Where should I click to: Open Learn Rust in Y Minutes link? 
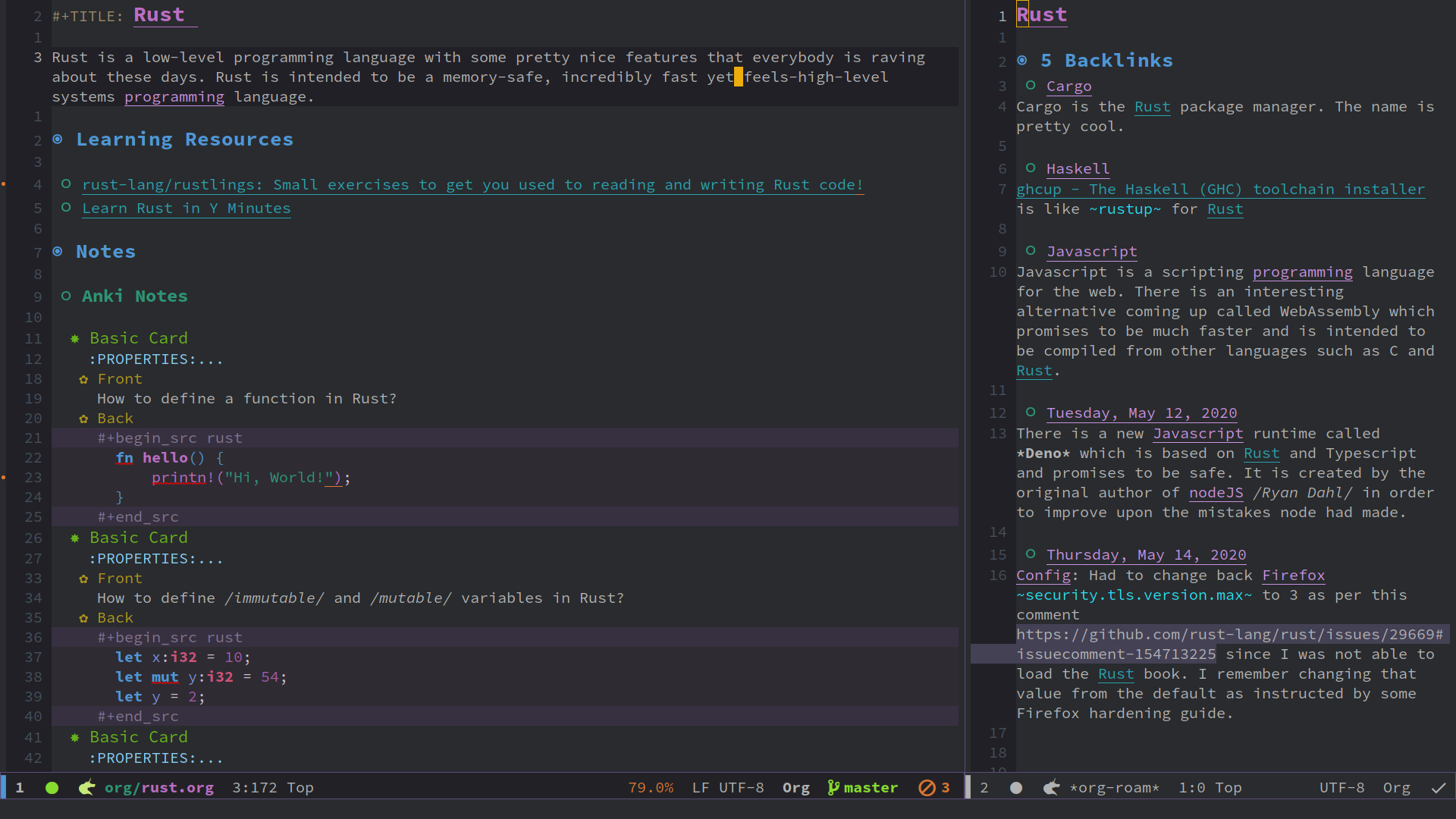click(x=186, y=208)
